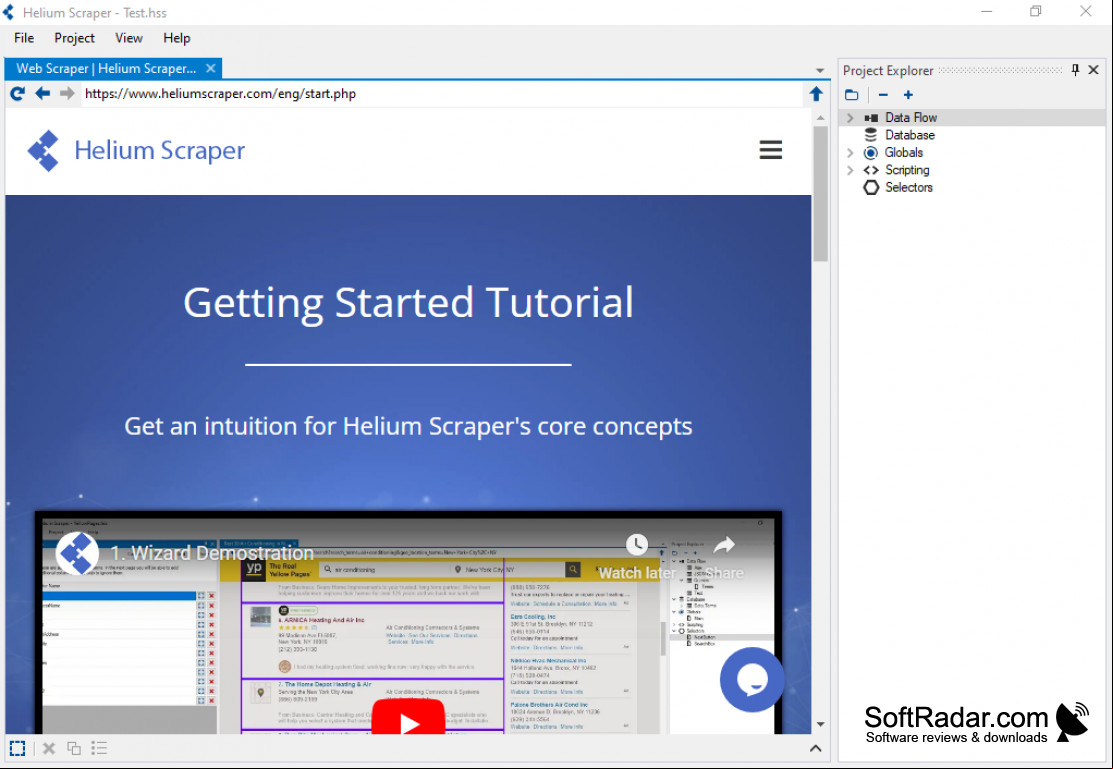Open the Project menu
The image size is (1113, 769).
point(74,38)
